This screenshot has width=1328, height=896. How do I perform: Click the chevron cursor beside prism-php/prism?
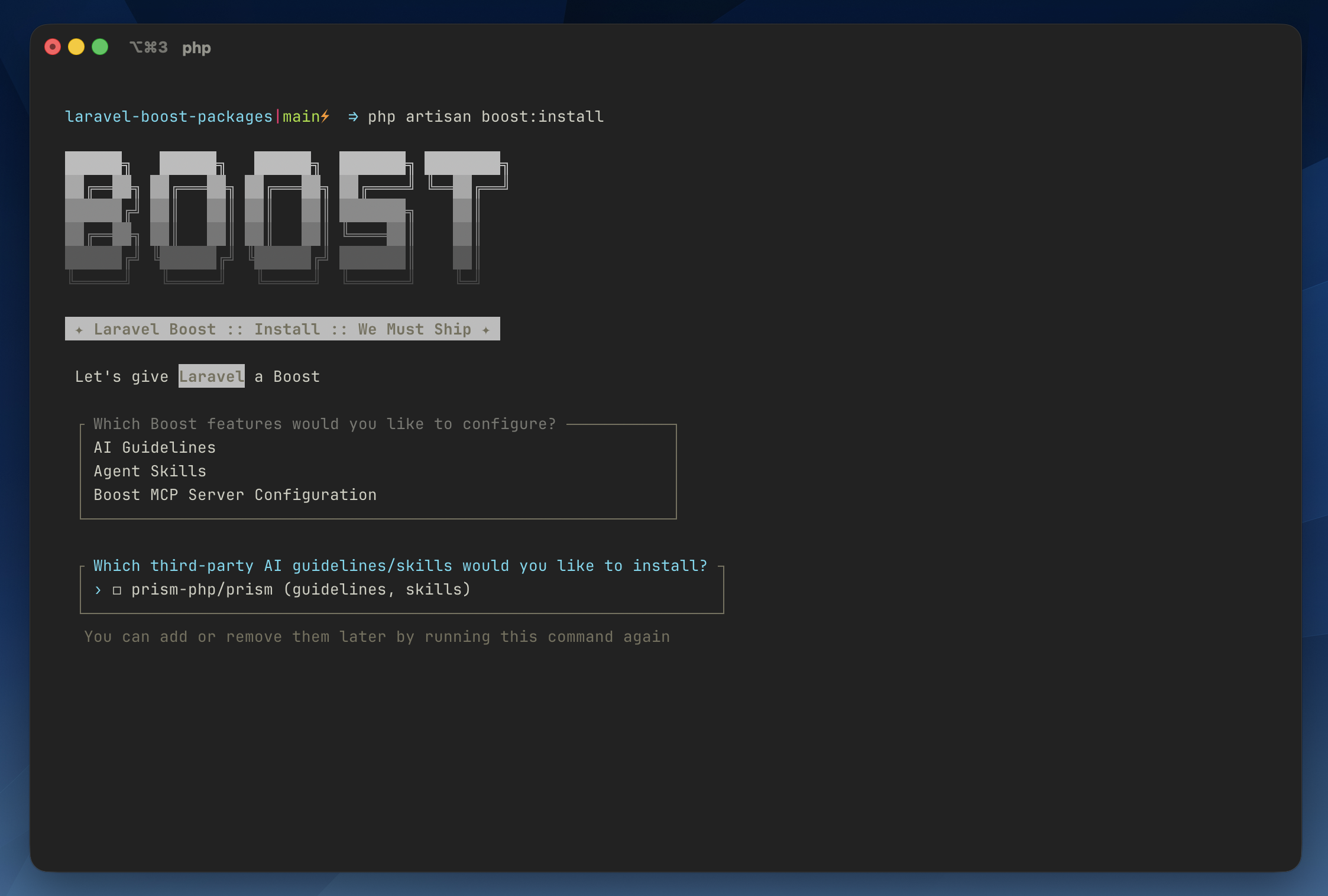[x=98, y=590]
